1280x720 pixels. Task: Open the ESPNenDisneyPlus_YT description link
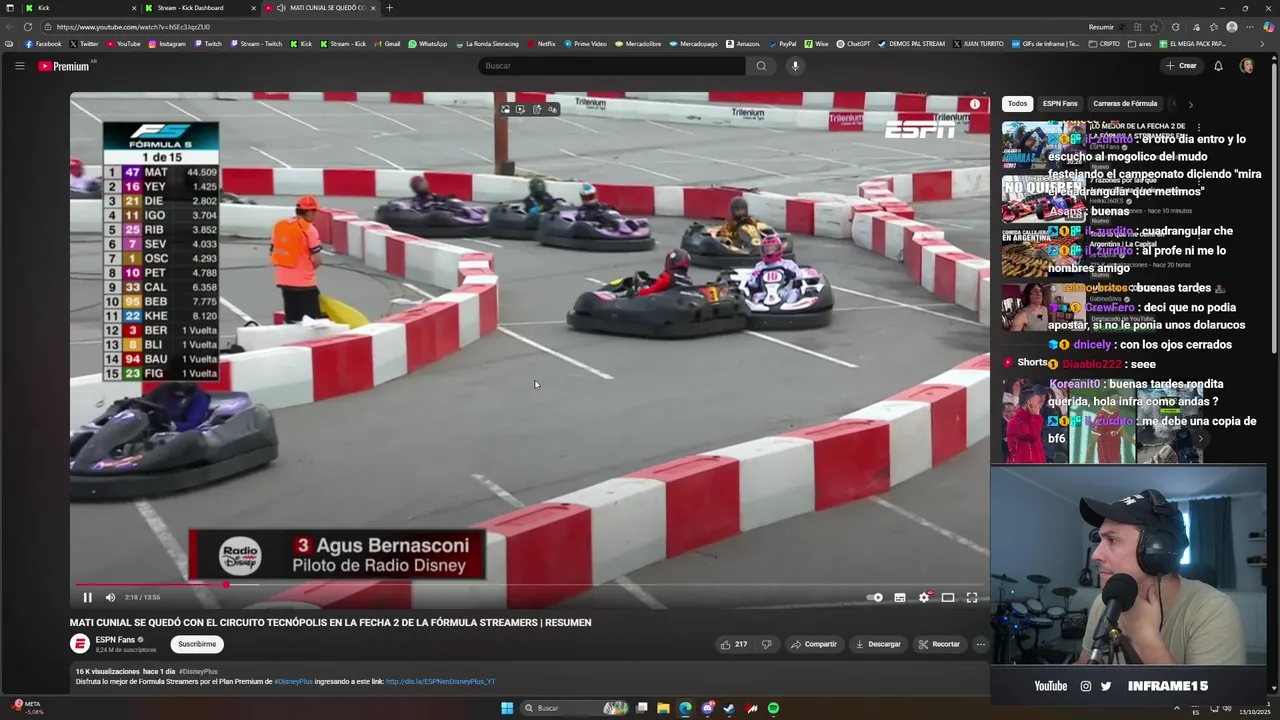[440, 681]
